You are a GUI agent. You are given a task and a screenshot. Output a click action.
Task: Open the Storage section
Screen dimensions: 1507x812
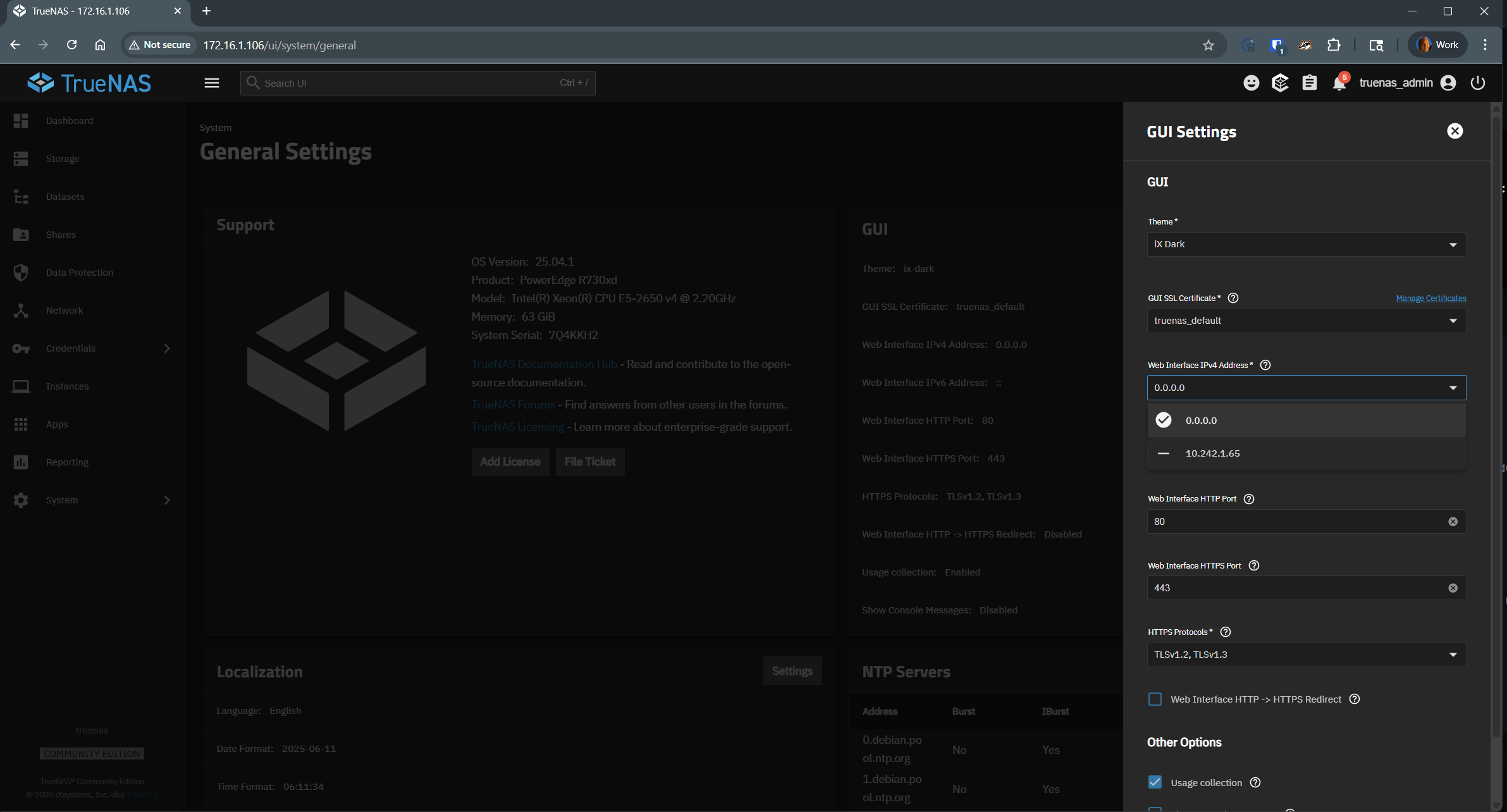(94, 159)
